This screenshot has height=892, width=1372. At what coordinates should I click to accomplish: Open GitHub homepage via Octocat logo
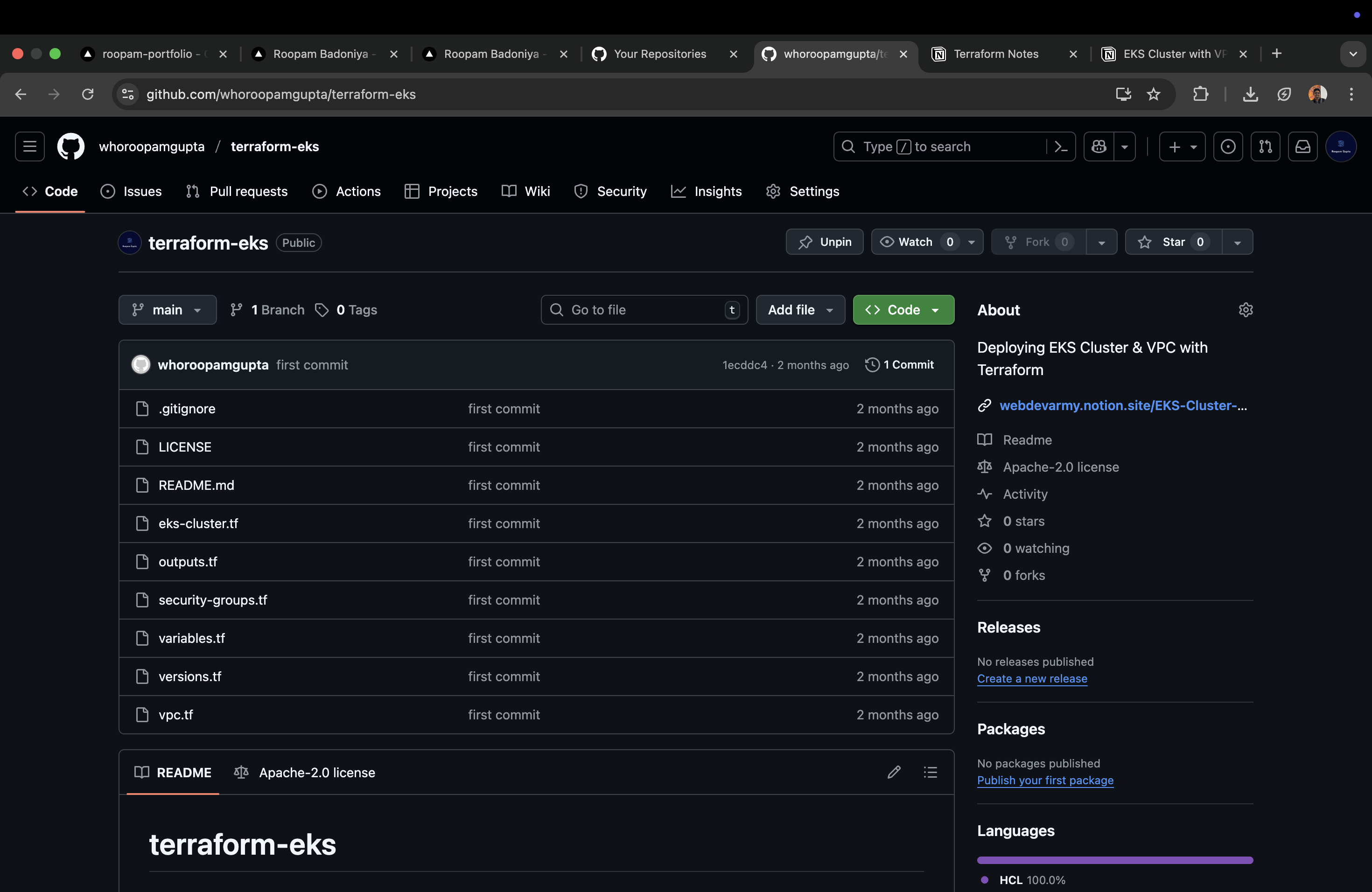[x=70, y=146]
